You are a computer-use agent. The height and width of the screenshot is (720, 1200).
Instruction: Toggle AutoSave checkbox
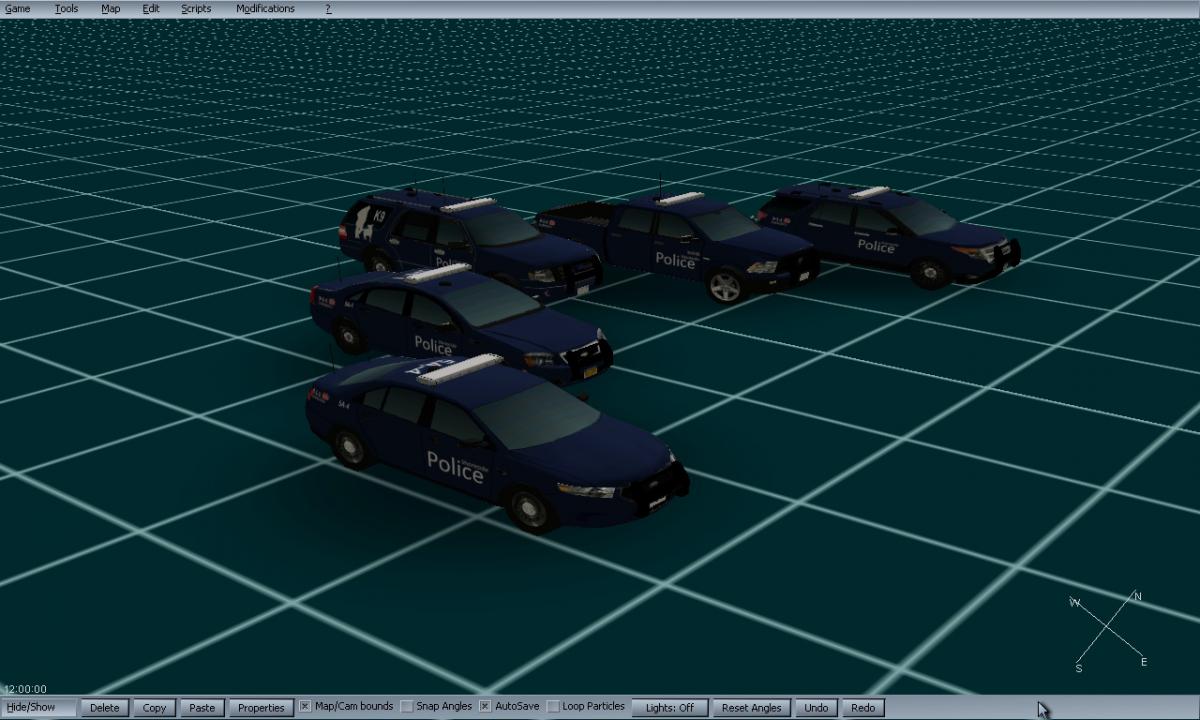pos(485,706)
